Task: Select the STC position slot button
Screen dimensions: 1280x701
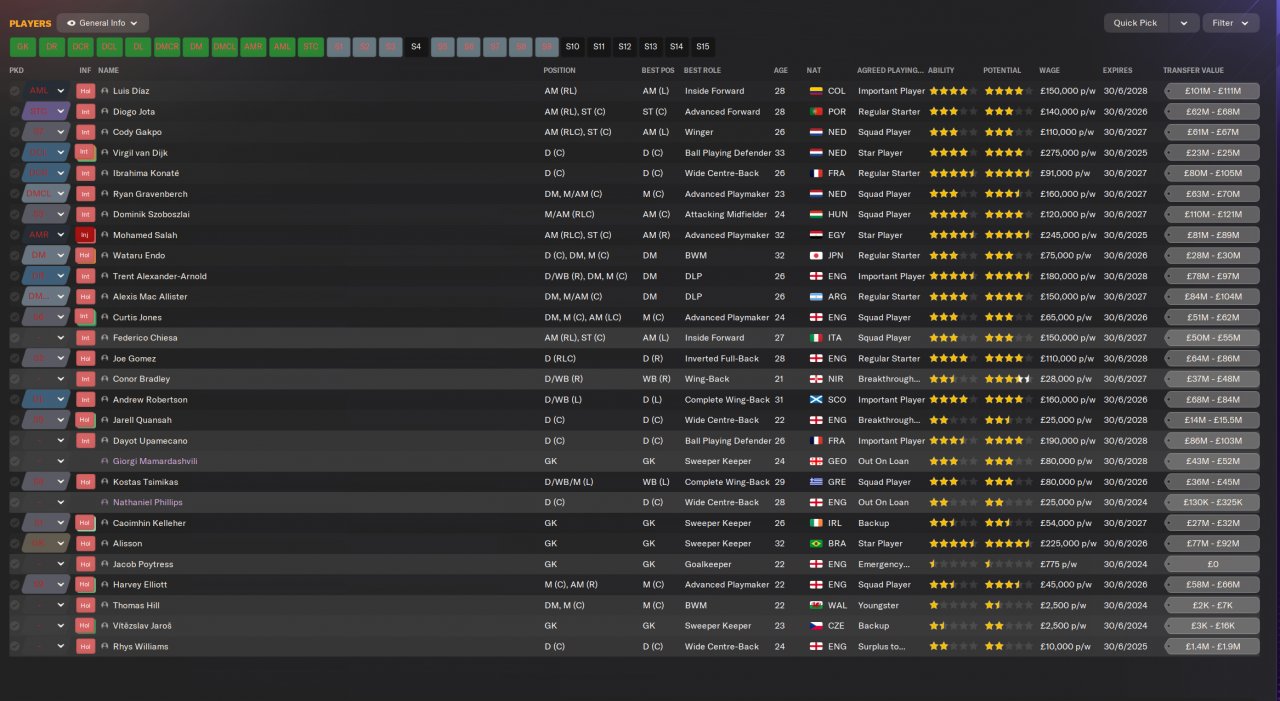Action: [311, 47]
